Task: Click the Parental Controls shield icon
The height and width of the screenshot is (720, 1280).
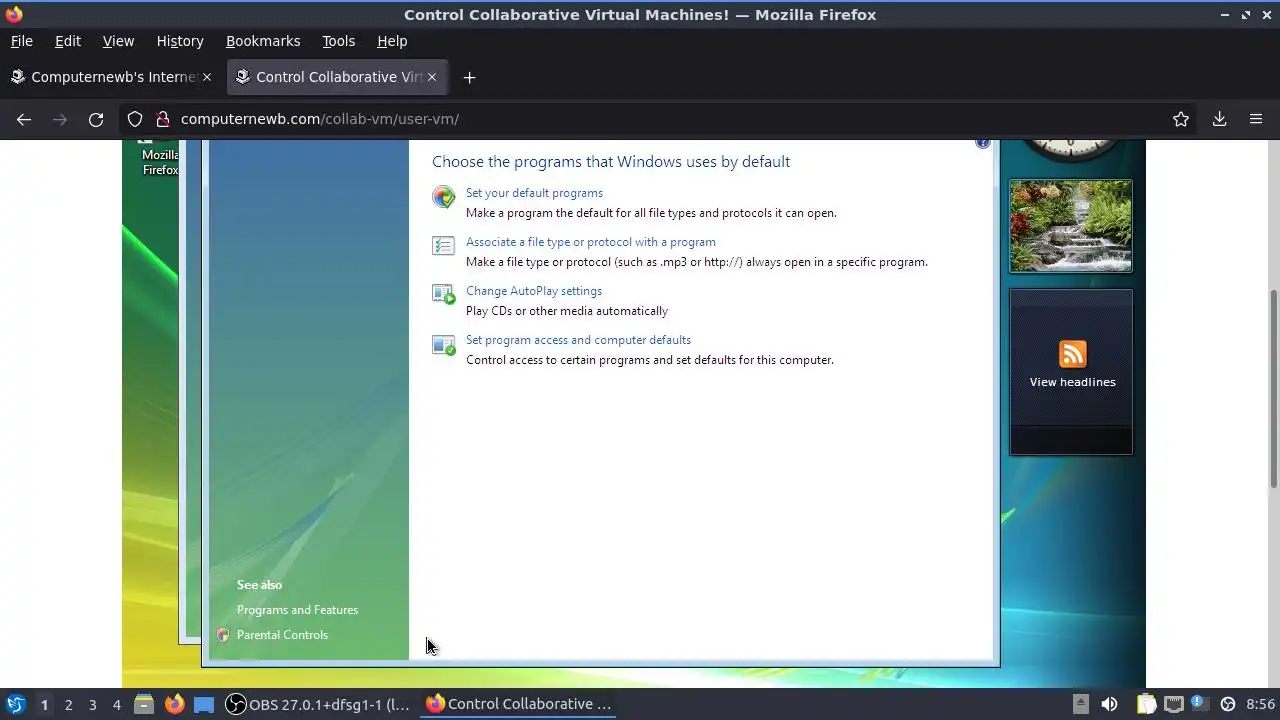Action: tap(223, 635)
